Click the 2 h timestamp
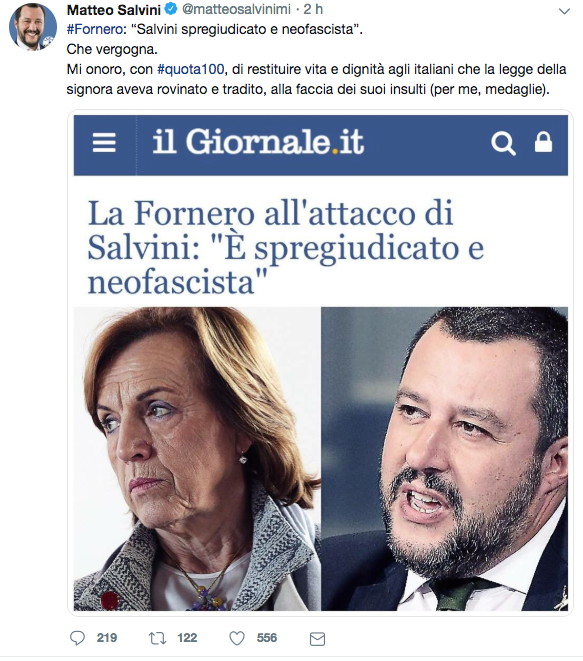This screenshot has width=583, height=661. [x=313, y=9]
